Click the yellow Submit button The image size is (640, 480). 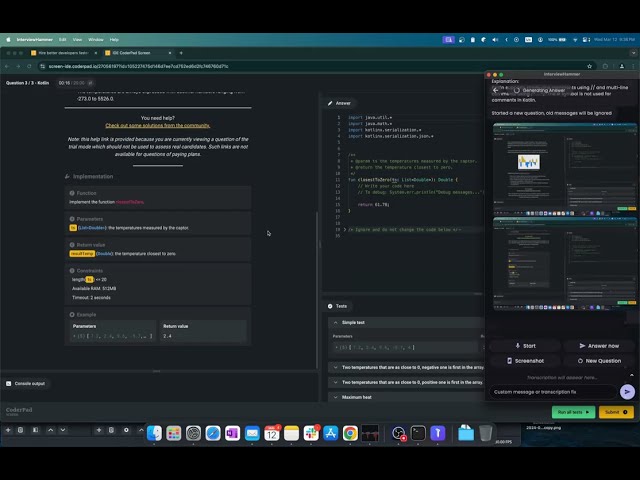click(x=616, y=412)
